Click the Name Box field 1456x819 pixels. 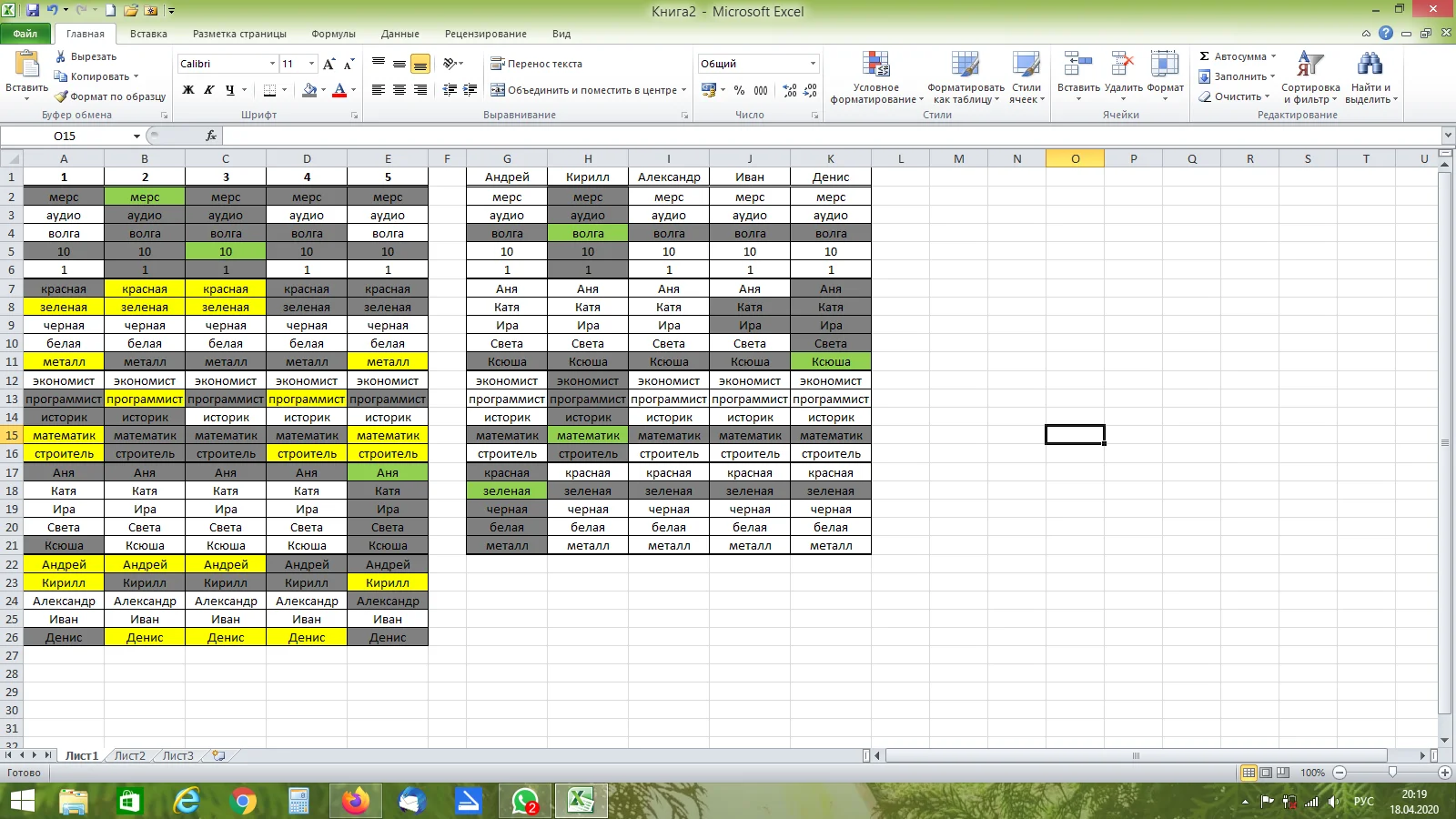(66, 136)
